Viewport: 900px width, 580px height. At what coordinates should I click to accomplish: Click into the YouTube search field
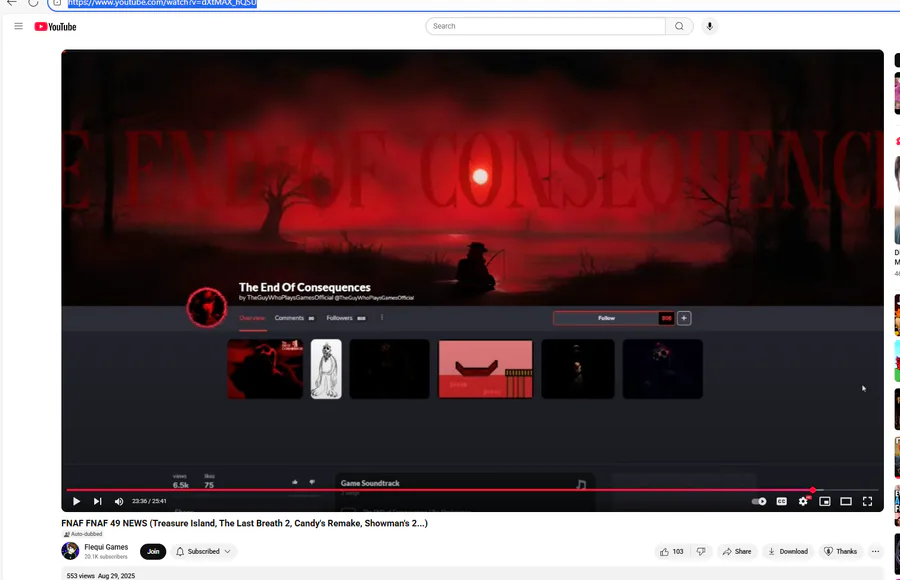(545, 26)
